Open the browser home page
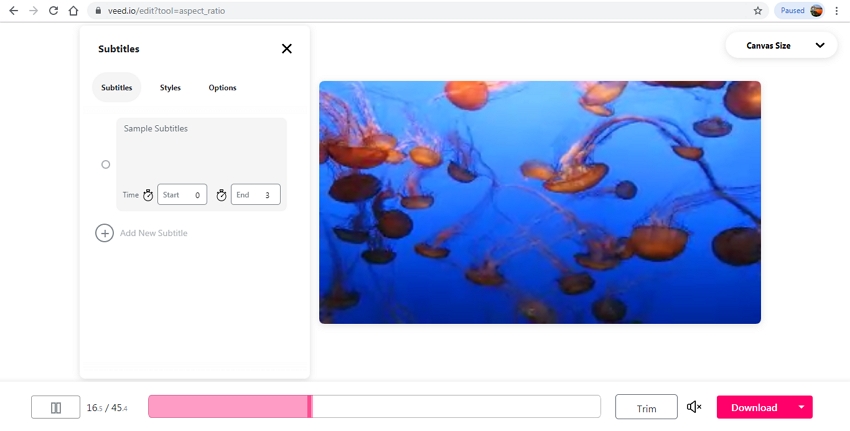Image resolution: width=850 pixels, height=431 pixels. point(73,10)
